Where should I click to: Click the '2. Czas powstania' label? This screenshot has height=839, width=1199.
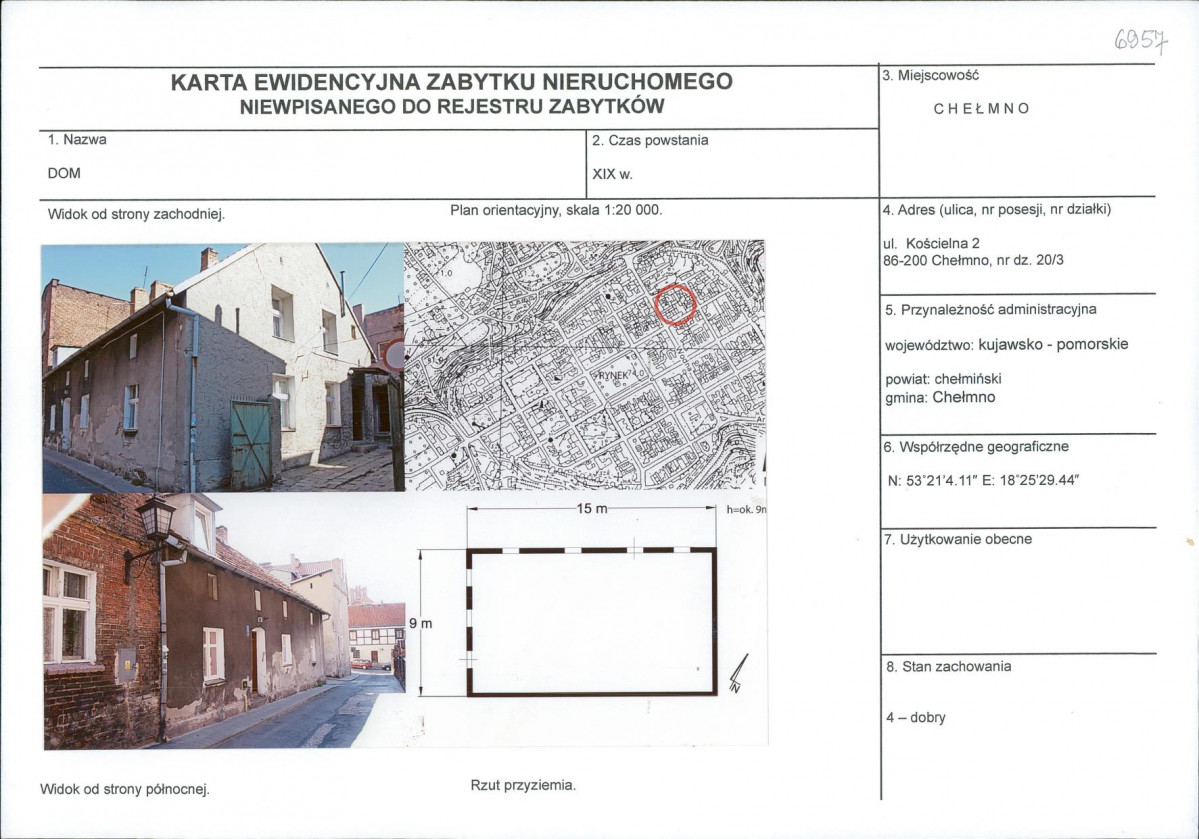(x=650, y=141)
